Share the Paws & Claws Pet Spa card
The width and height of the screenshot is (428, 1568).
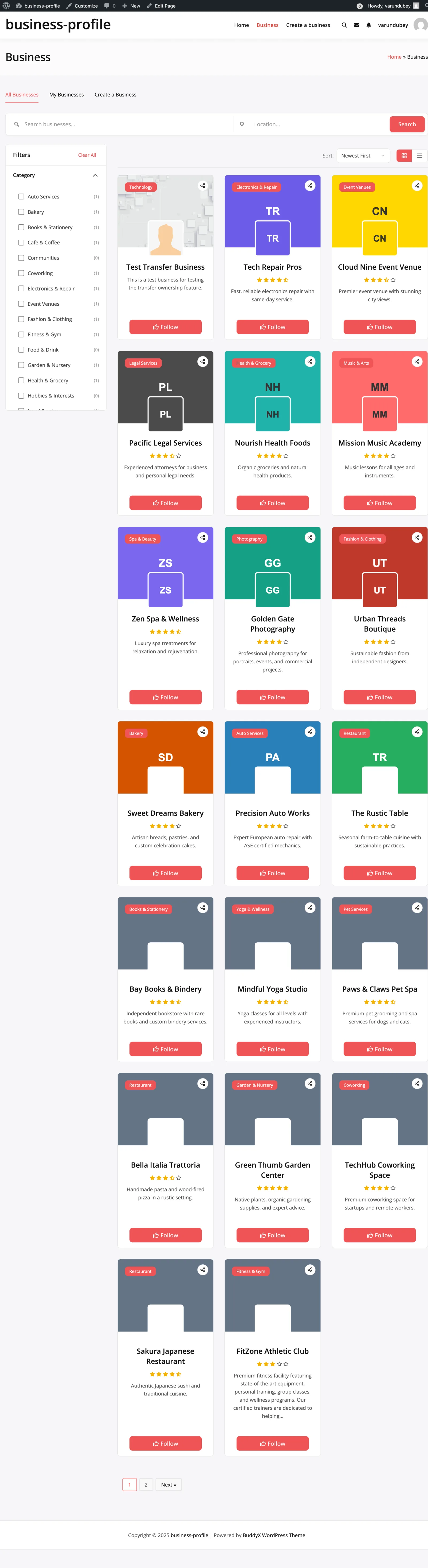417,908
